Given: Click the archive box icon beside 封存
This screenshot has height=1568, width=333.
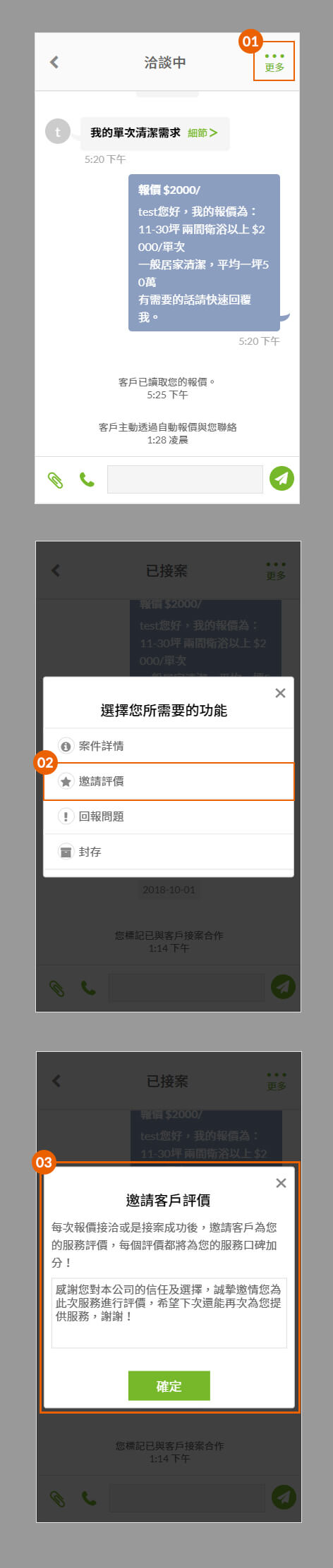Looking at the screenshot, I should (x=66, y=852).
